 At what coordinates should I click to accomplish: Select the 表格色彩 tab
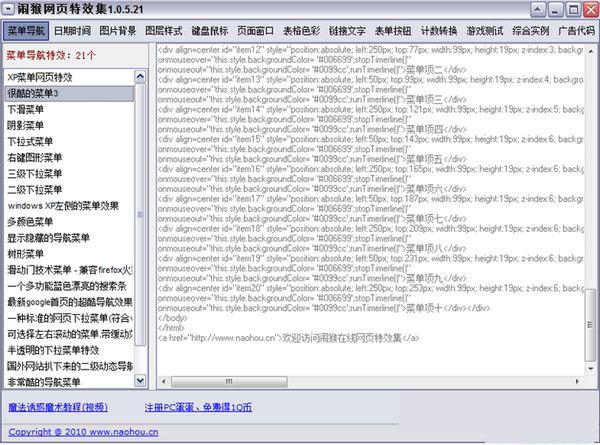point(301,31)
